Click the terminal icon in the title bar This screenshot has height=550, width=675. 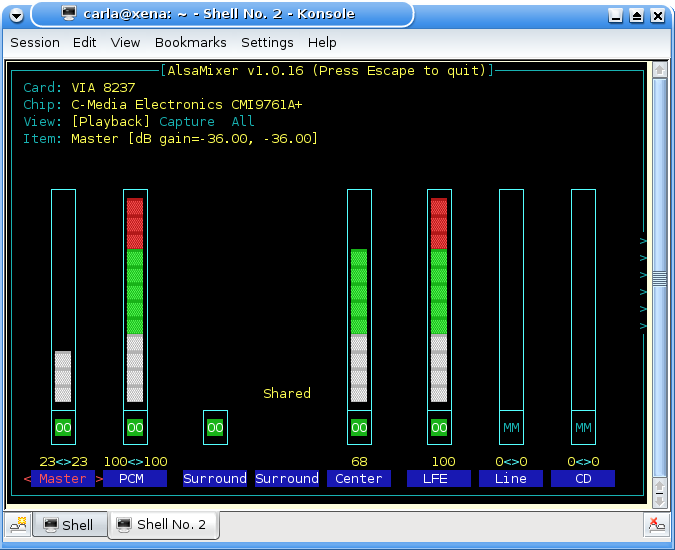click(69, 13)
